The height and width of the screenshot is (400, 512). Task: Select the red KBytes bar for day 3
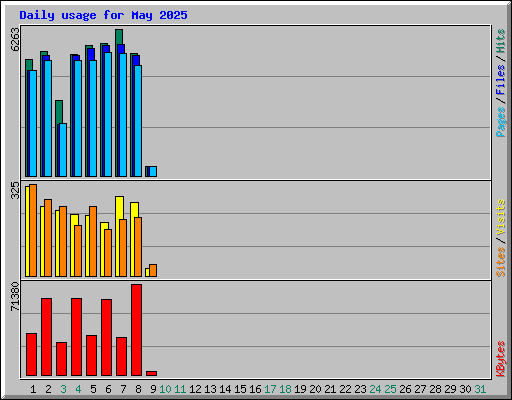tap(61, 359)
